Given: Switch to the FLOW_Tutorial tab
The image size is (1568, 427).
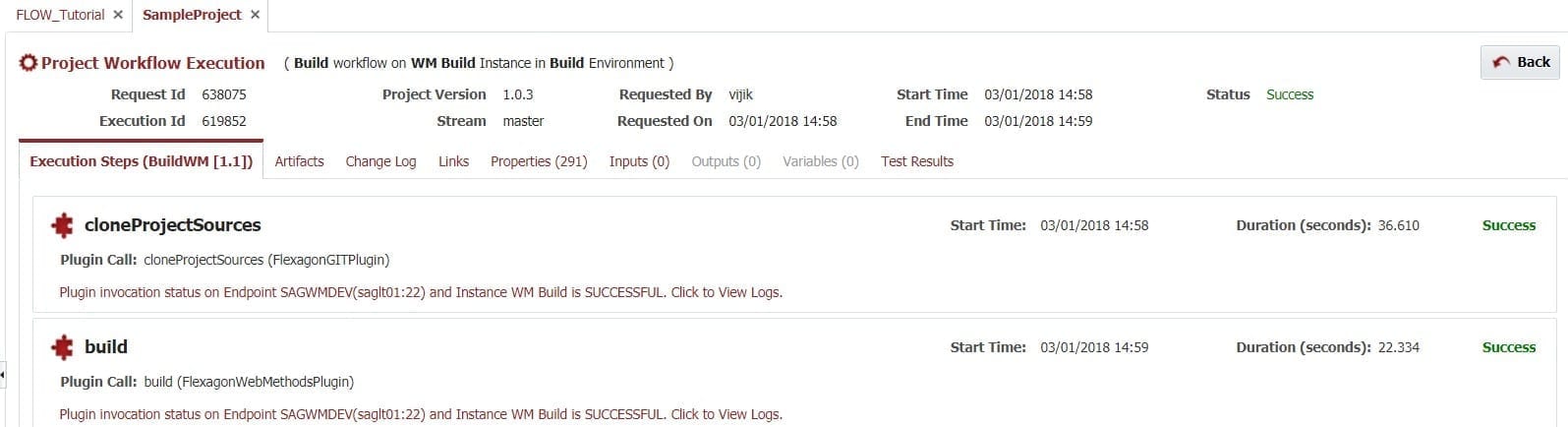Looking at the screenshot, I should tap(60, 15).
